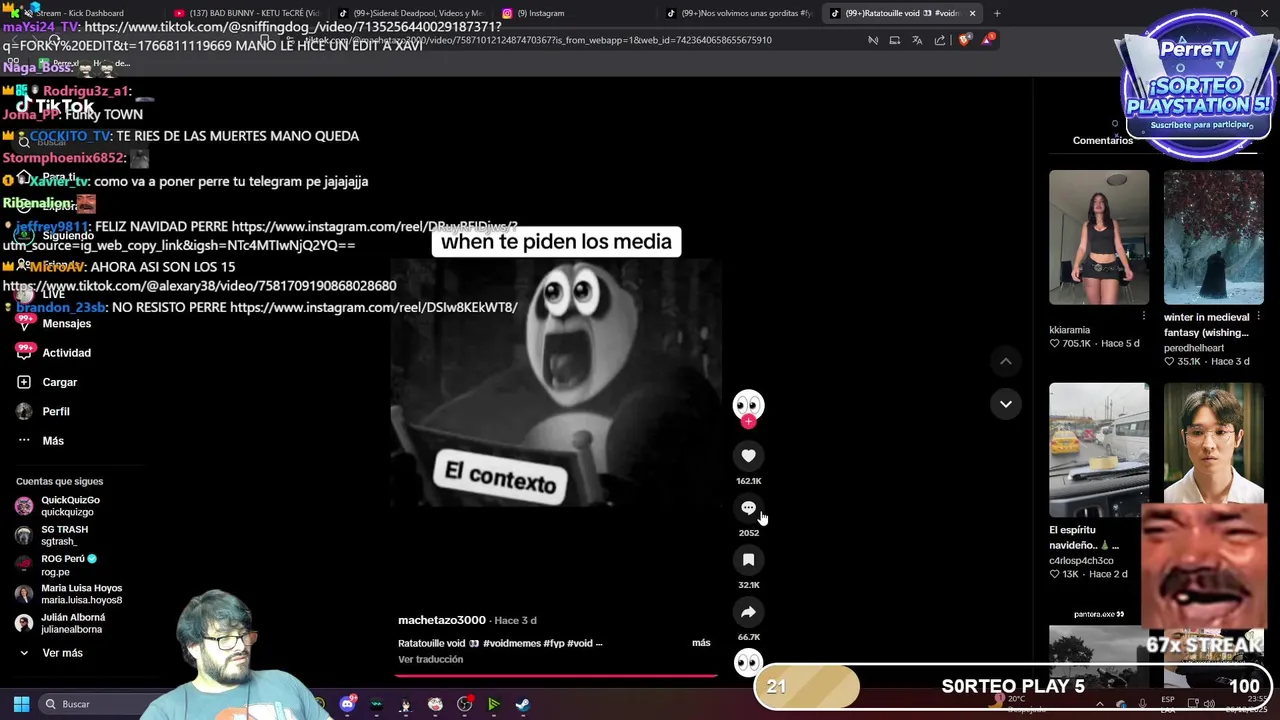Open the spinning sound disc avatar

point(748,662)
